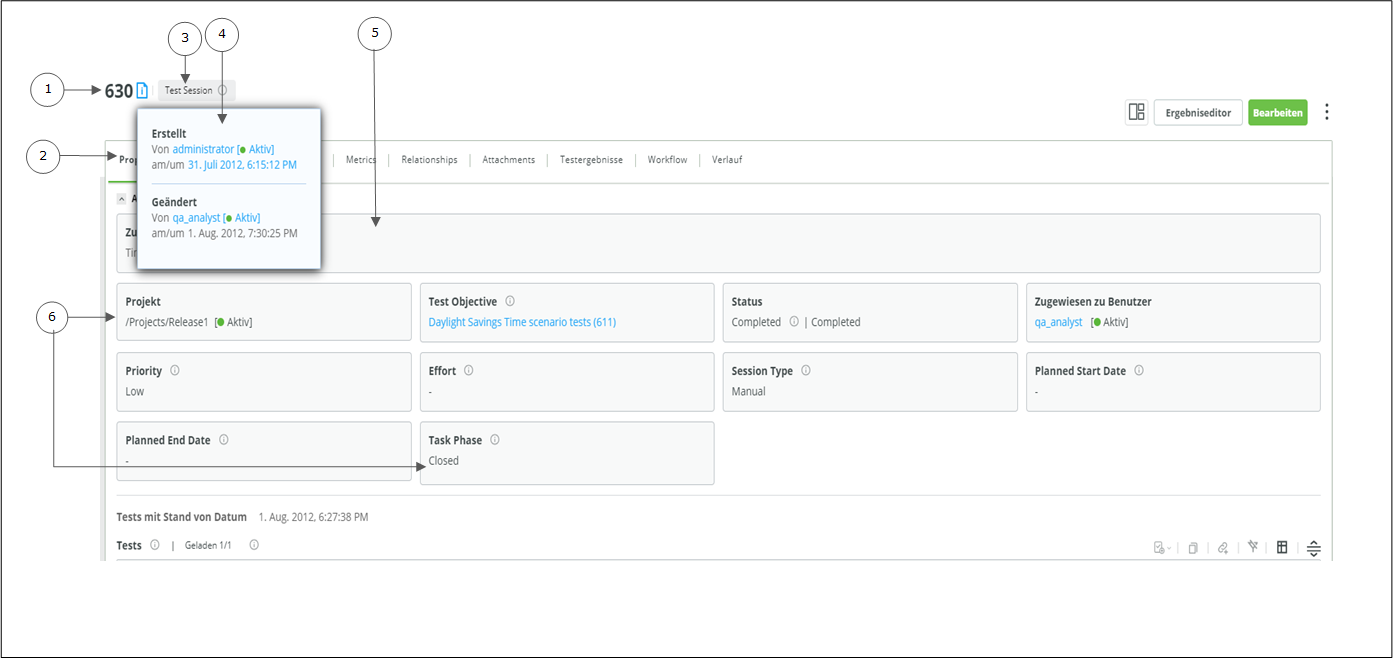Click the 1. Aug. 2012, 7:30:25 PM timestamp
Image resolution: width=1393 pixels, height=658 pixels.
pos(242,232)
